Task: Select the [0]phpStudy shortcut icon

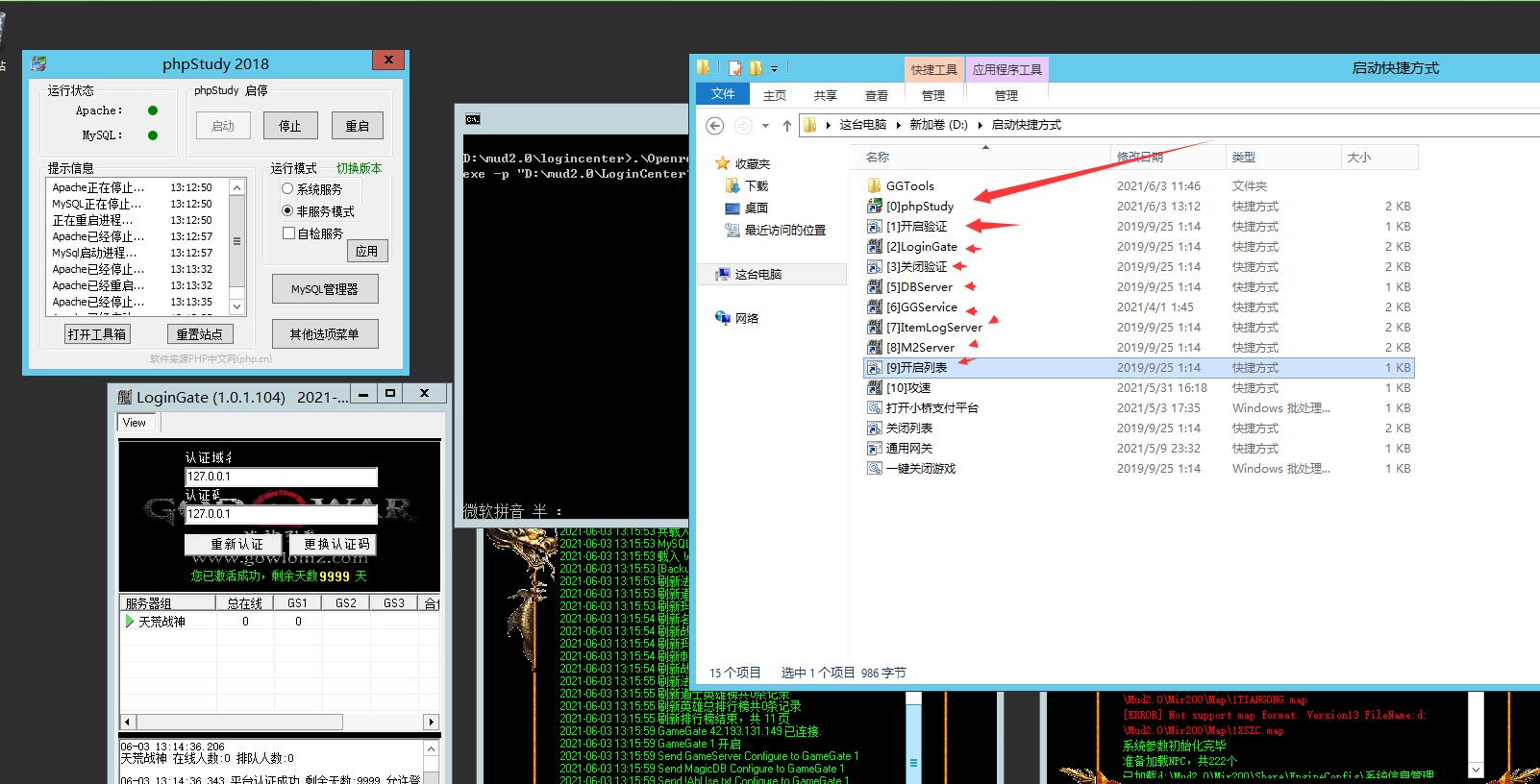Action: pos(875,207)
